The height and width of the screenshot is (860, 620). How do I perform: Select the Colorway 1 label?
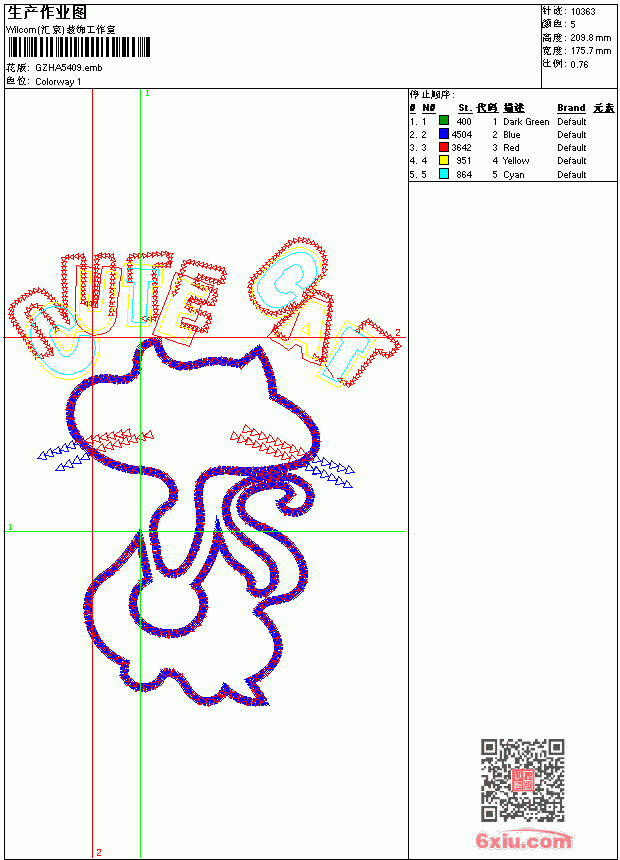pos(58,82)
